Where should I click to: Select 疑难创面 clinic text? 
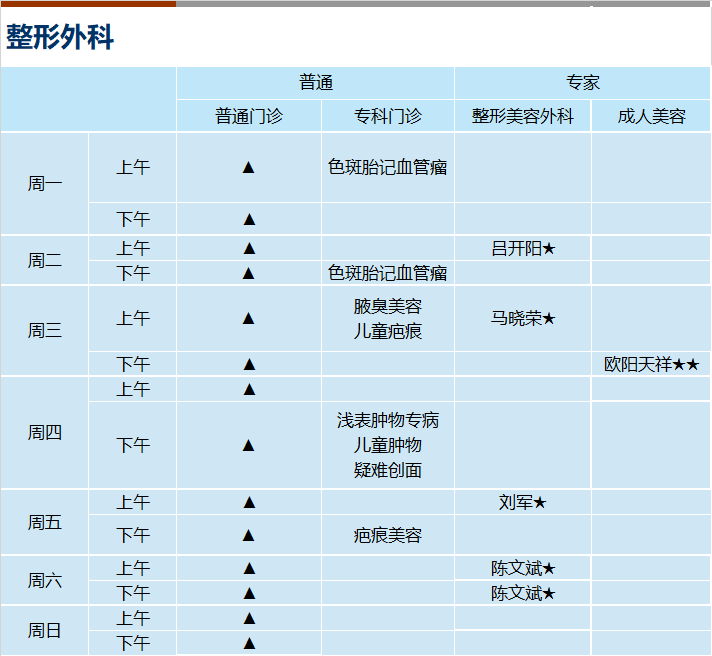(388, 470)
